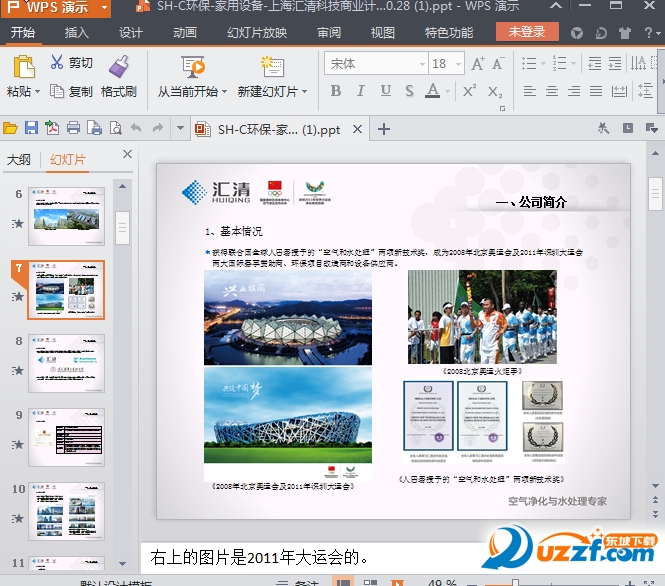Open the 设计 ribbon tab
The height and width of the screenshot is (586, 665).
pos(131,33)
